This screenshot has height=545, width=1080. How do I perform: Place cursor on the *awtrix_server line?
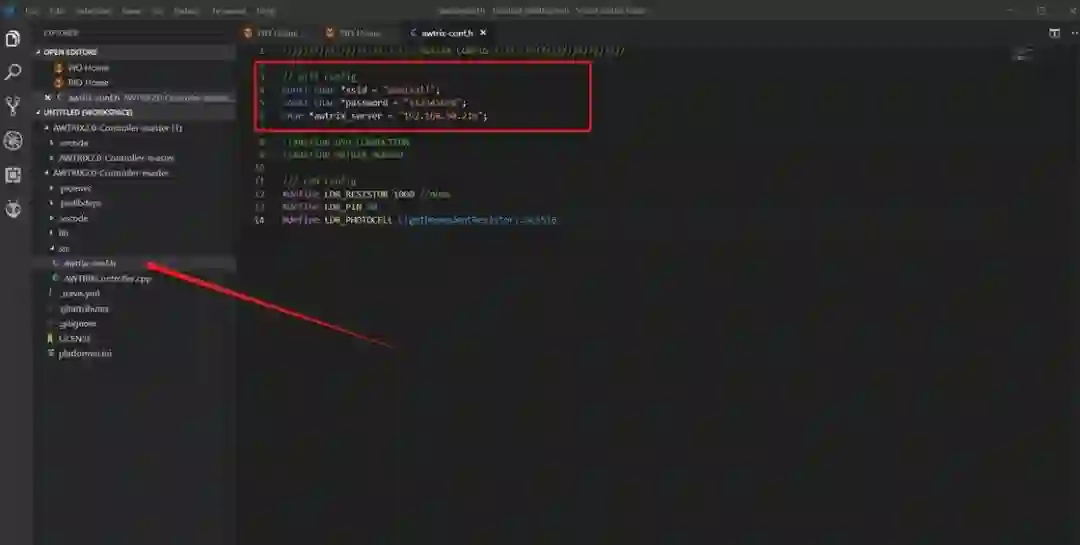[x=384, y=116]
